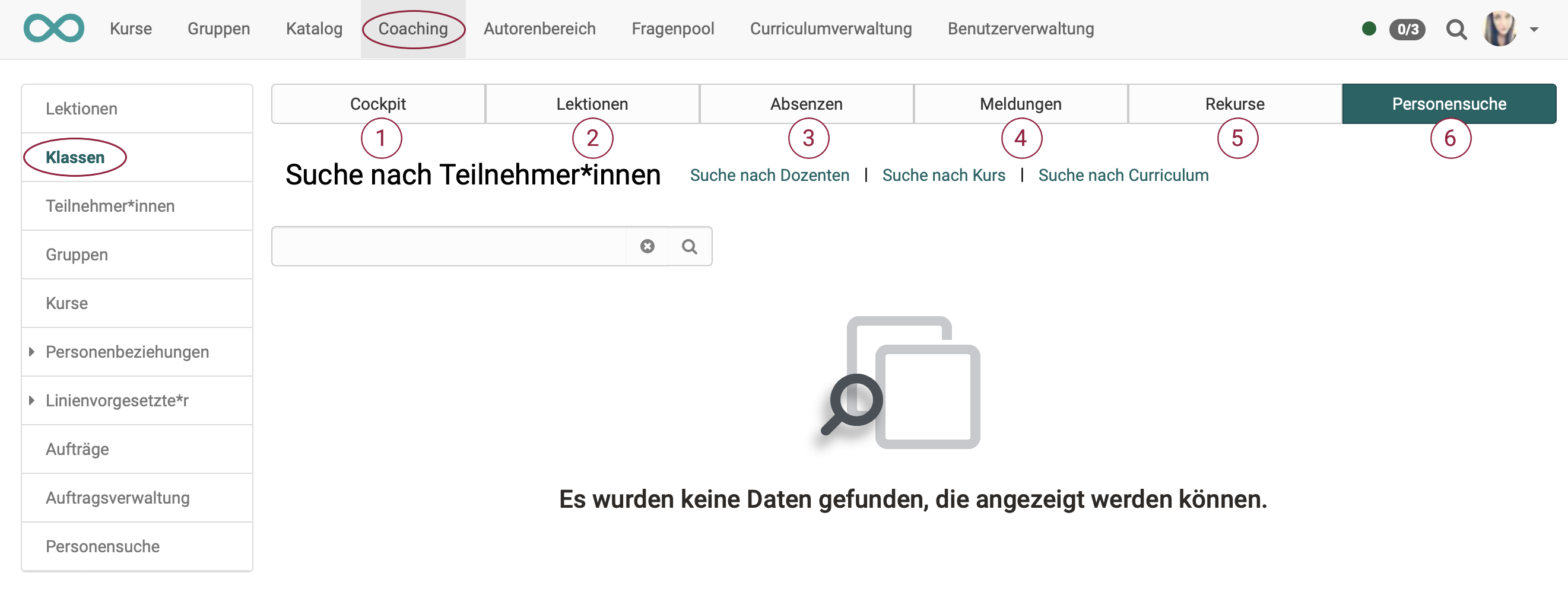Select Teilnehmer*innen in the sidebar
1568x592 pixels.
click(x=110, y=206)
